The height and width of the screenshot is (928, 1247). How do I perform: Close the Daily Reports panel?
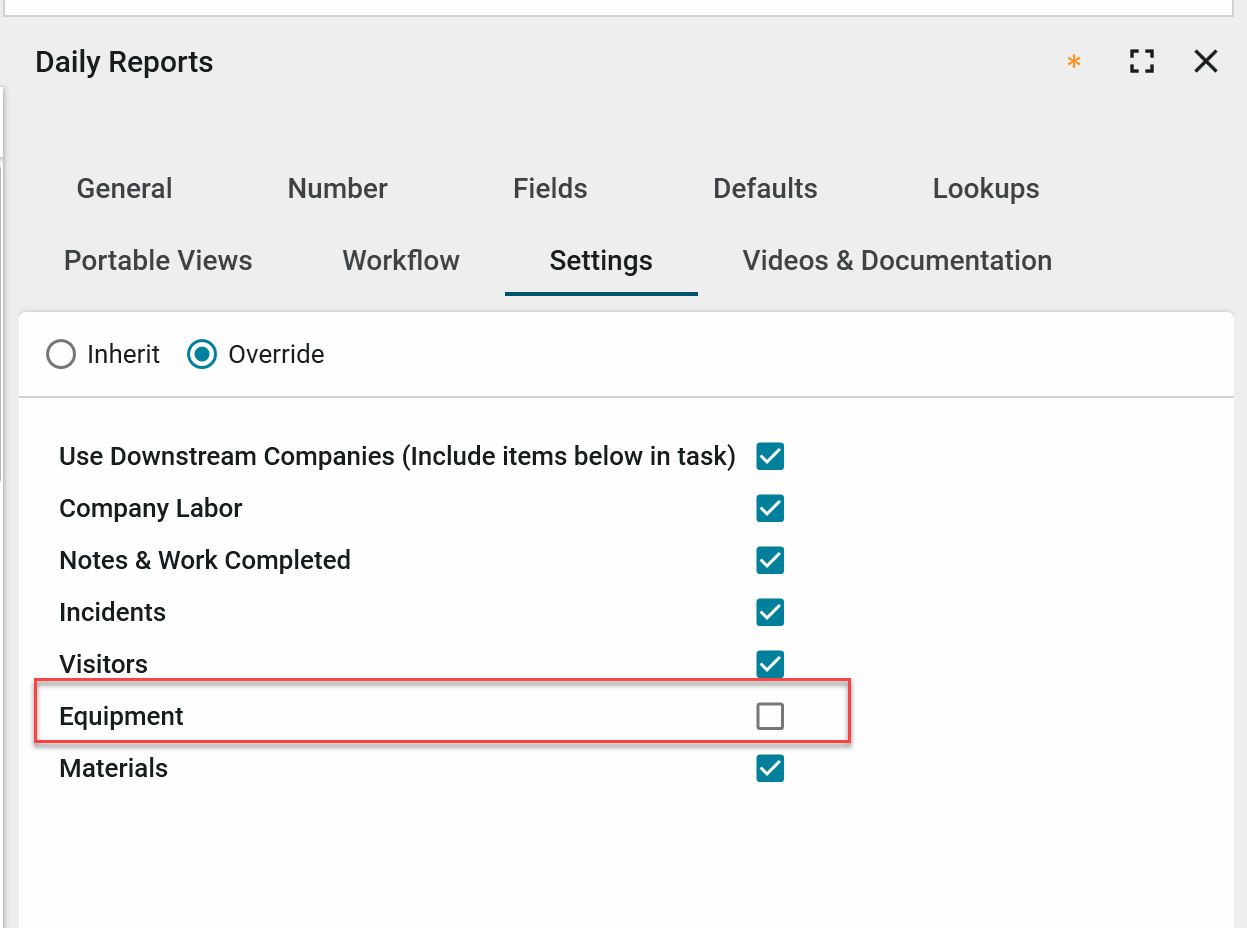[1206, 62]
